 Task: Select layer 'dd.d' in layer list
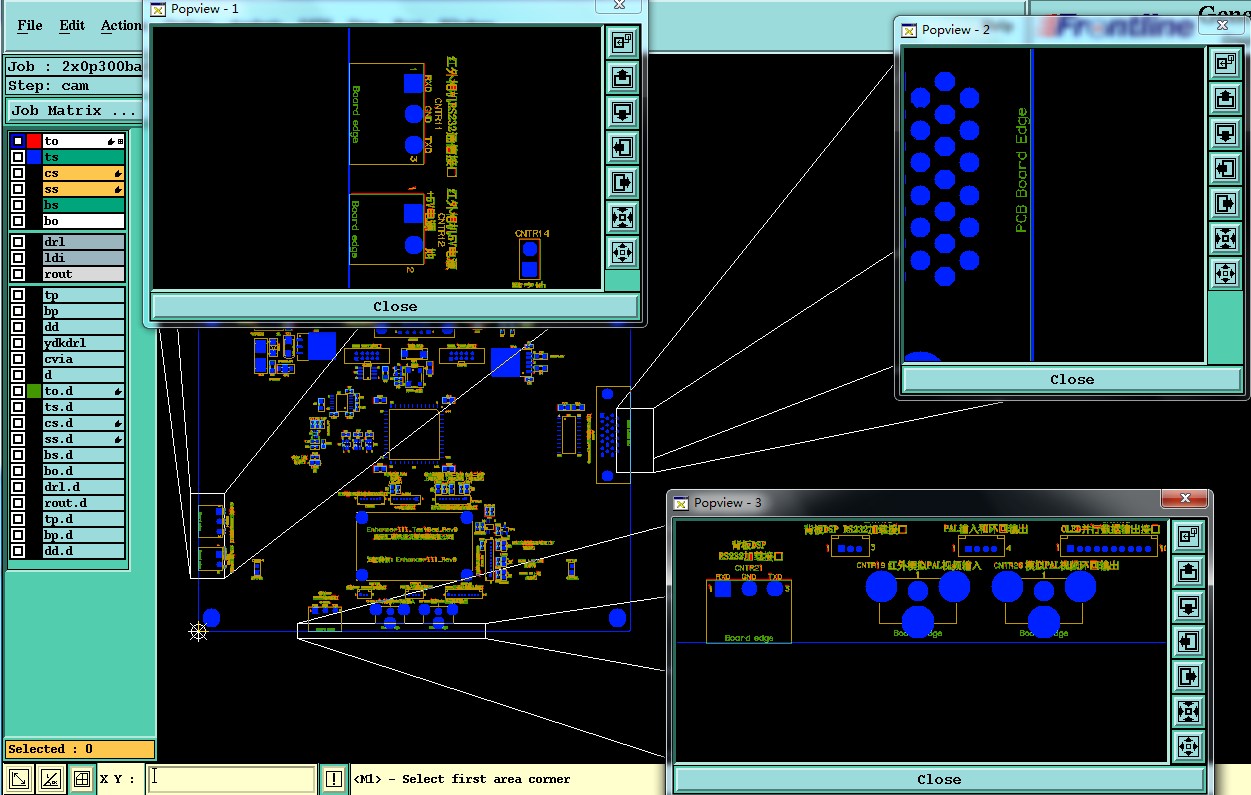point(83,551)
